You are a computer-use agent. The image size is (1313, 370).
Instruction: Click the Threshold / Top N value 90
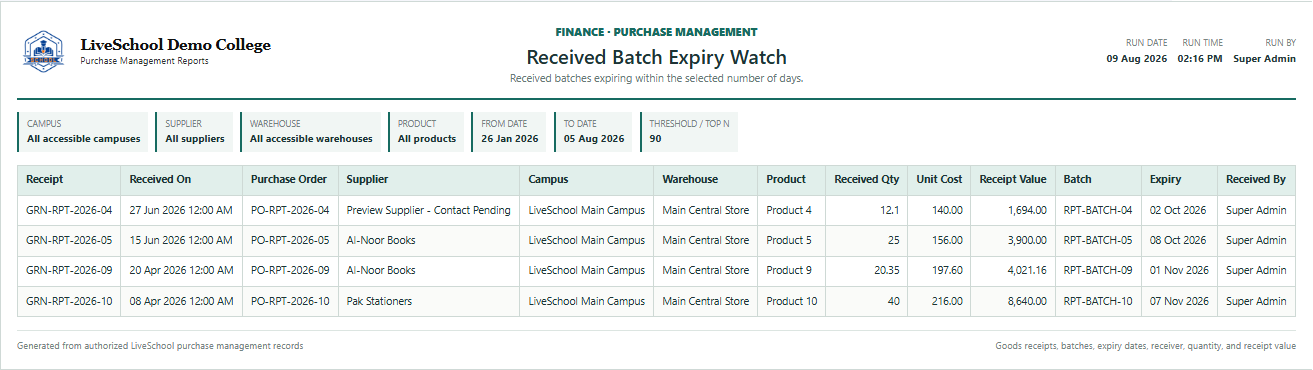click(656, 139)
